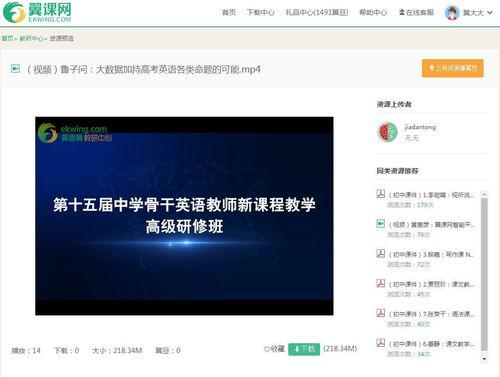Open the 首页 menu item
The image size is (500, 377).
pos(229,13)
